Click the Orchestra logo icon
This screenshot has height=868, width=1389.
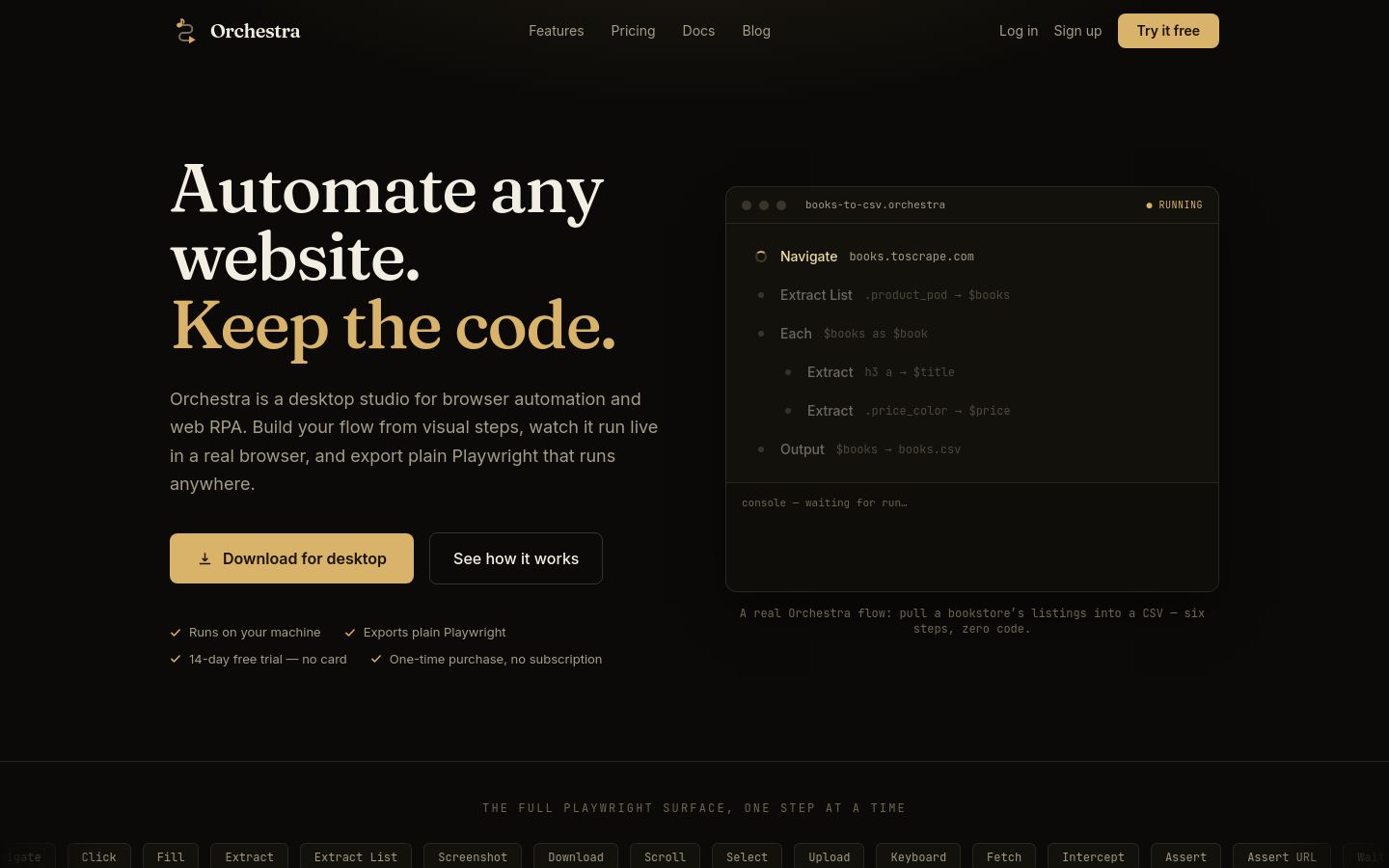[185, 31]
